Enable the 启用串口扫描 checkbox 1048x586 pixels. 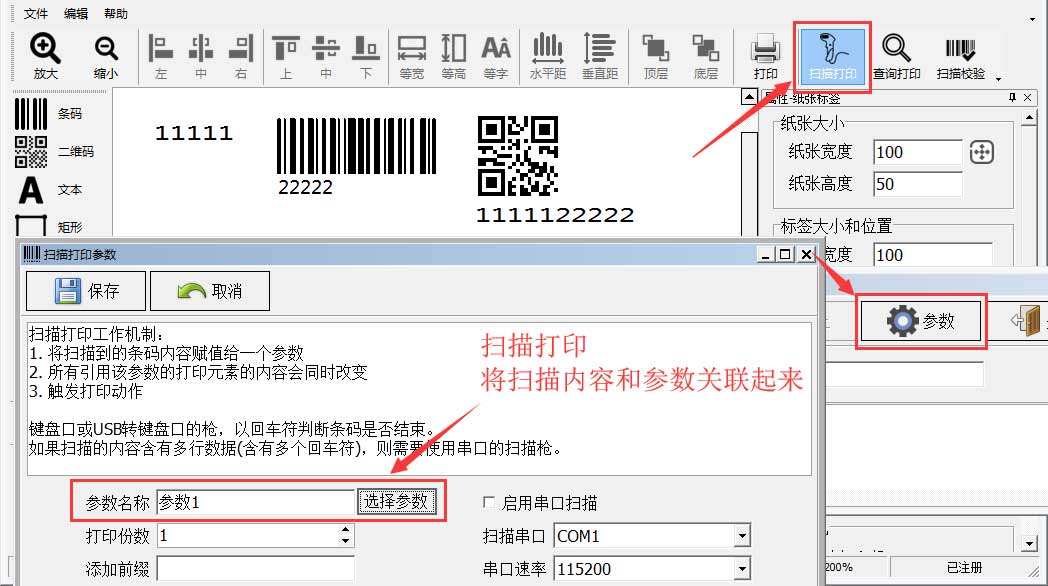pyautogui.click(x=489, y=503)
